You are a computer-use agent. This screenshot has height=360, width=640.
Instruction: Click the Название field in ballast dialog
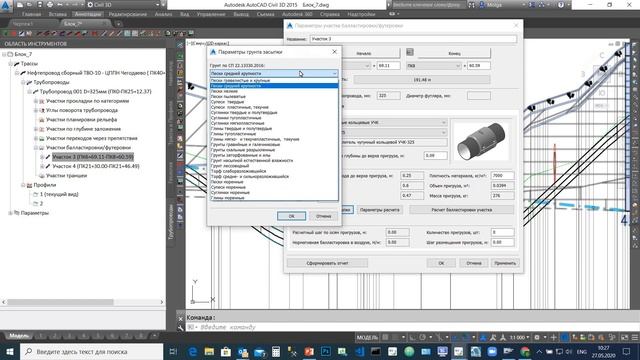point(413,39)
